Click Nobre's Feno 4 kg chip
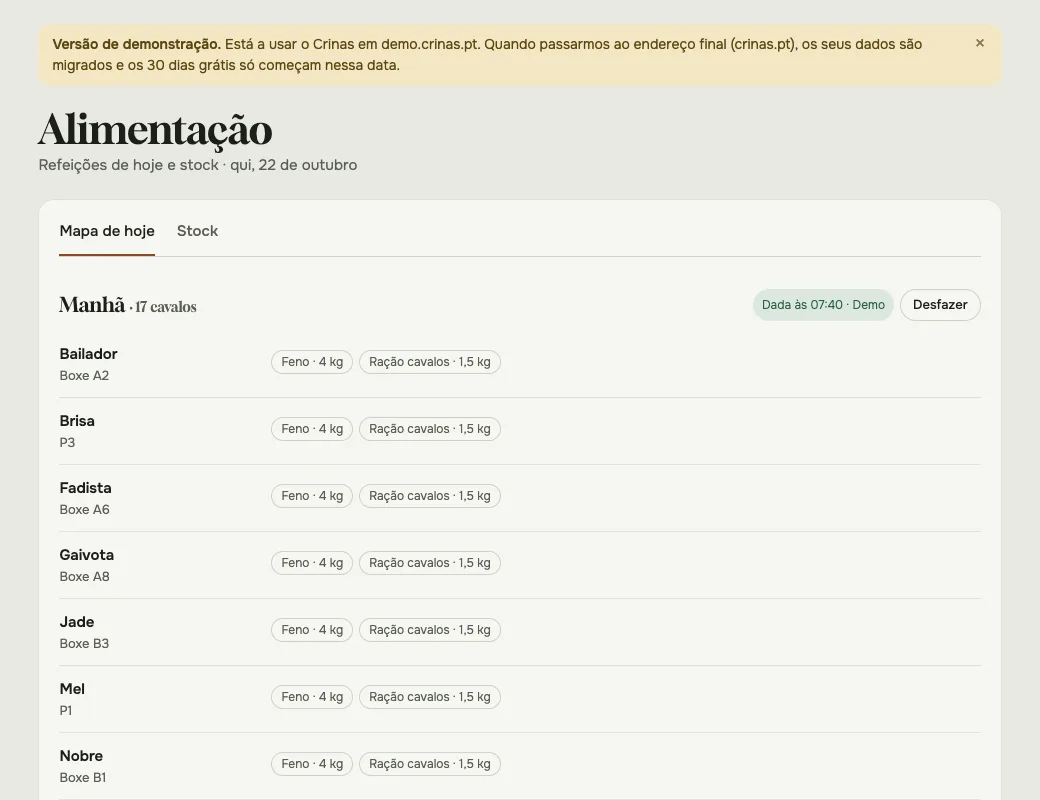The image size is (1040, 800). [312, 764]
